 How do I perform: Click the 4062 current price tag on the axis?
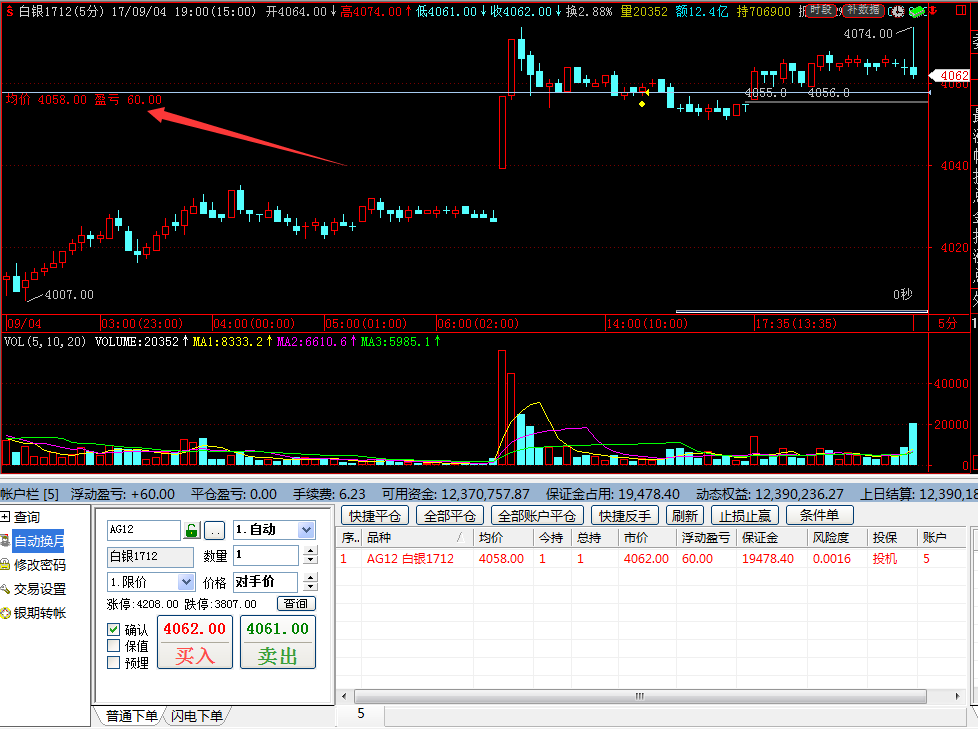(951, 76)
